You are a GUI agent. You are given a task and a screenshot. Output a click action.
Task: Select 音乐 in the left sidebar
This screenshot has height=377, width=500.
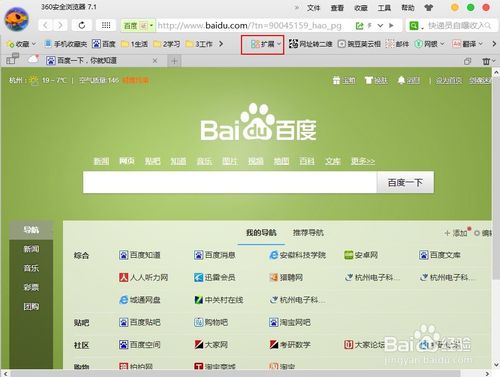pyautogui.click(x=31, y=268)
